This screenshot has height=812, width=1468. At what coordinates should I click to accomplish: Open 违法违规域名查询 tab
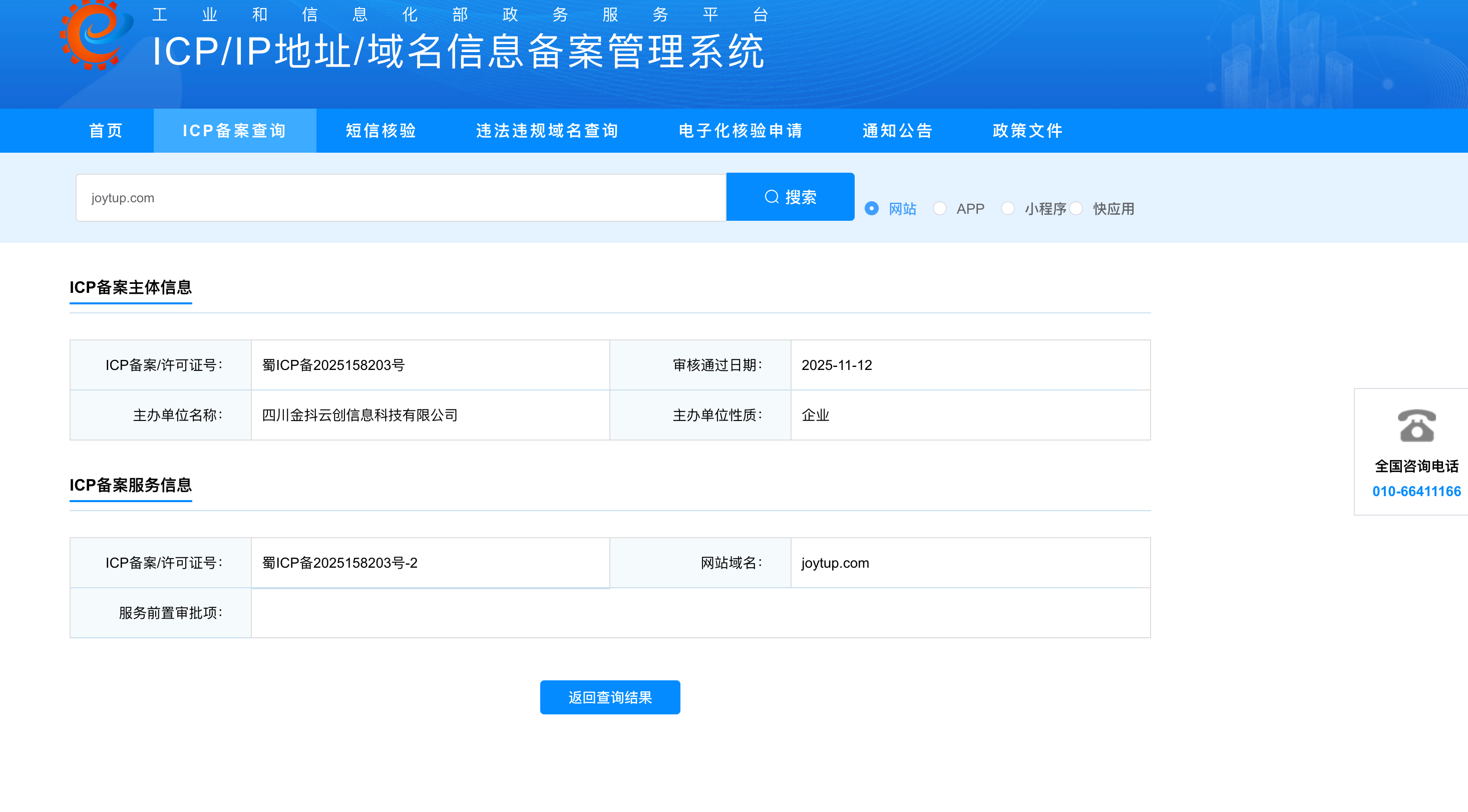tap(547, 131)
